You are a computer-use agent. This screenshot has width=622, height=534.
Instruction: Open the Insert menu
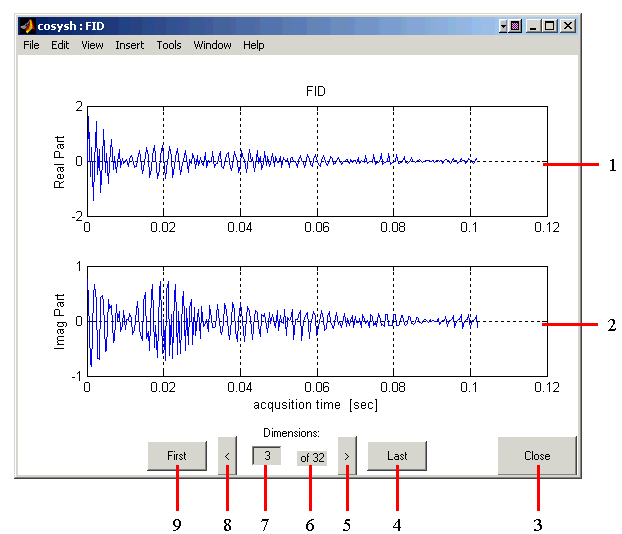coord(130,45)
